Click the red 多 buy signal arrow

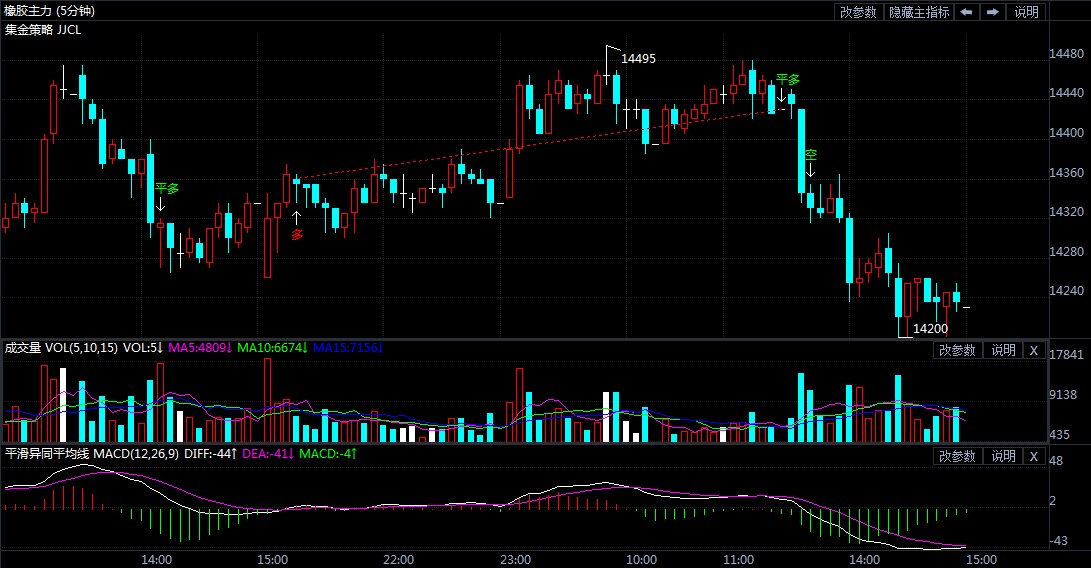(x=296, y=227)
